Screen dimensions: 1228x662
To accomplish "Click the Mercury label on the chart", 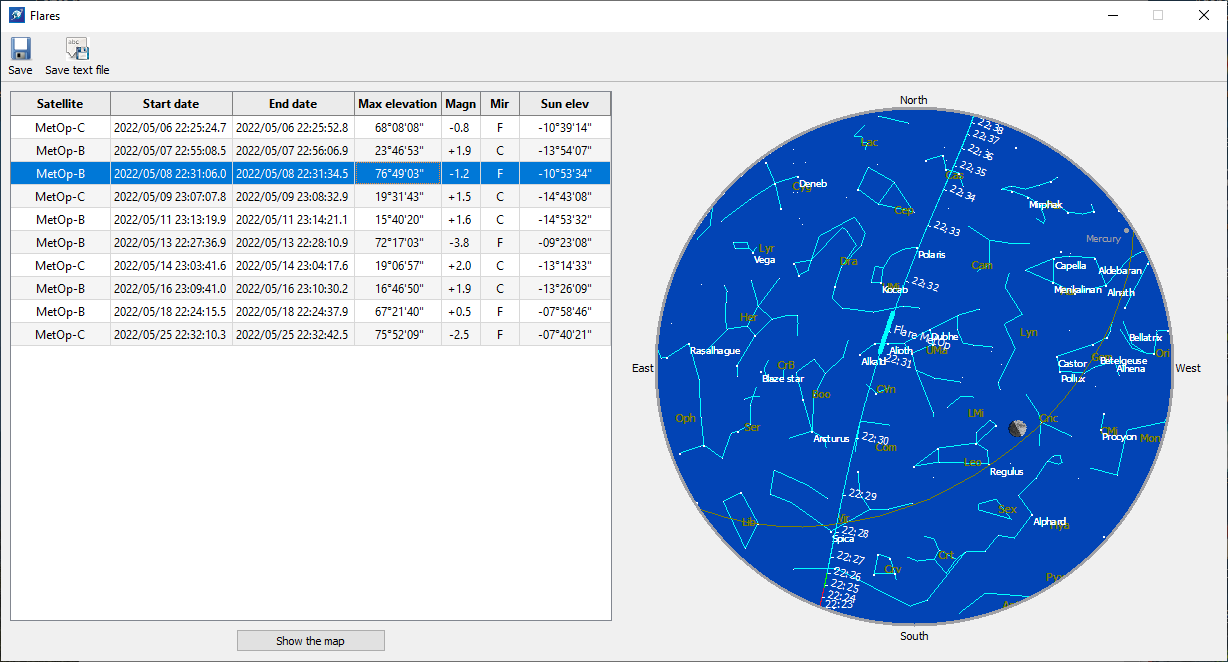I will pos(1104,239).
